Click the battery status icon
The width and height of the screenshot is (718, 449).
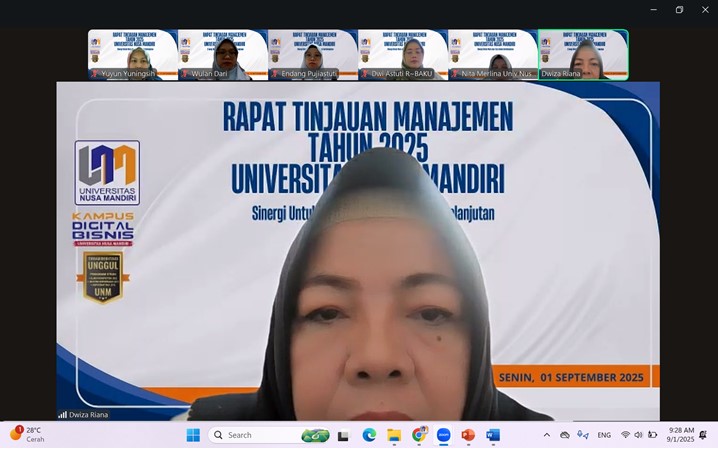point(652,435)
